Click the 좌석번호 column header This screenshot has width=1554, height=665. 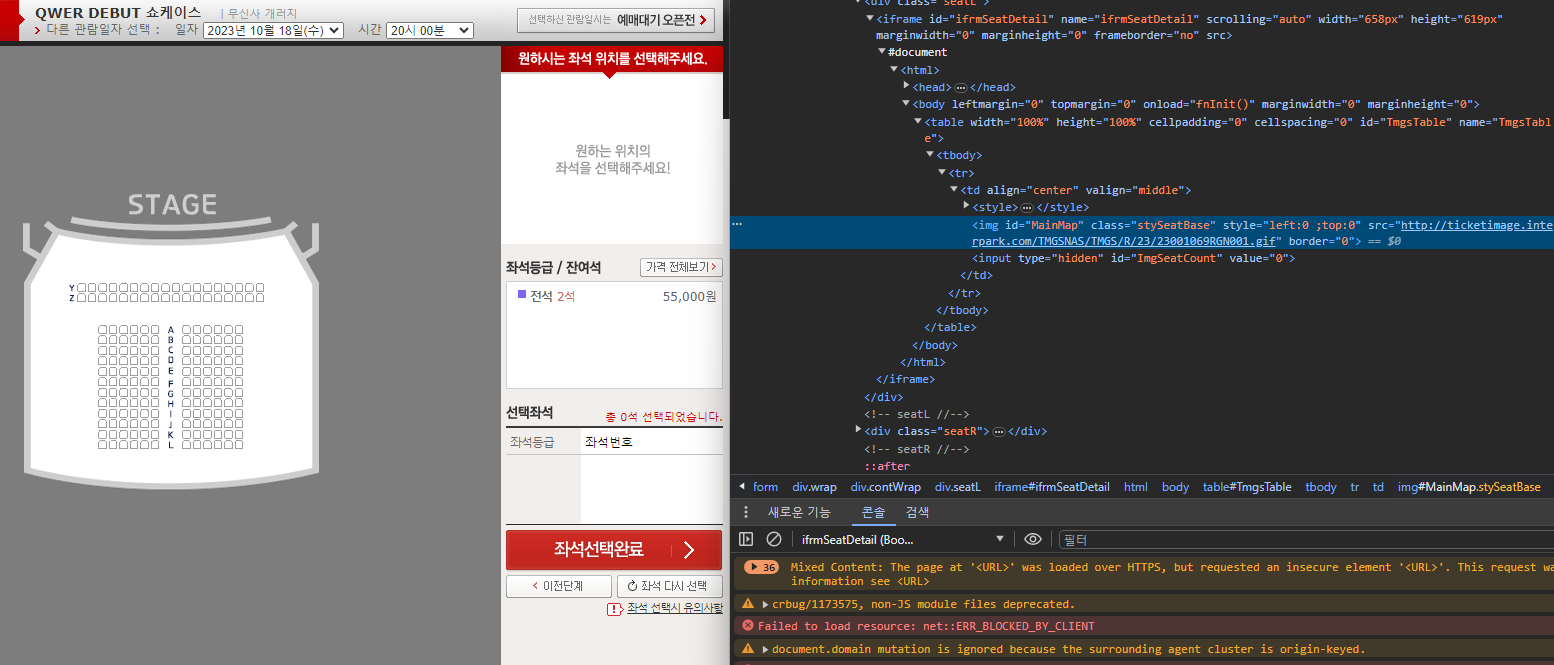tap(609, 442)
